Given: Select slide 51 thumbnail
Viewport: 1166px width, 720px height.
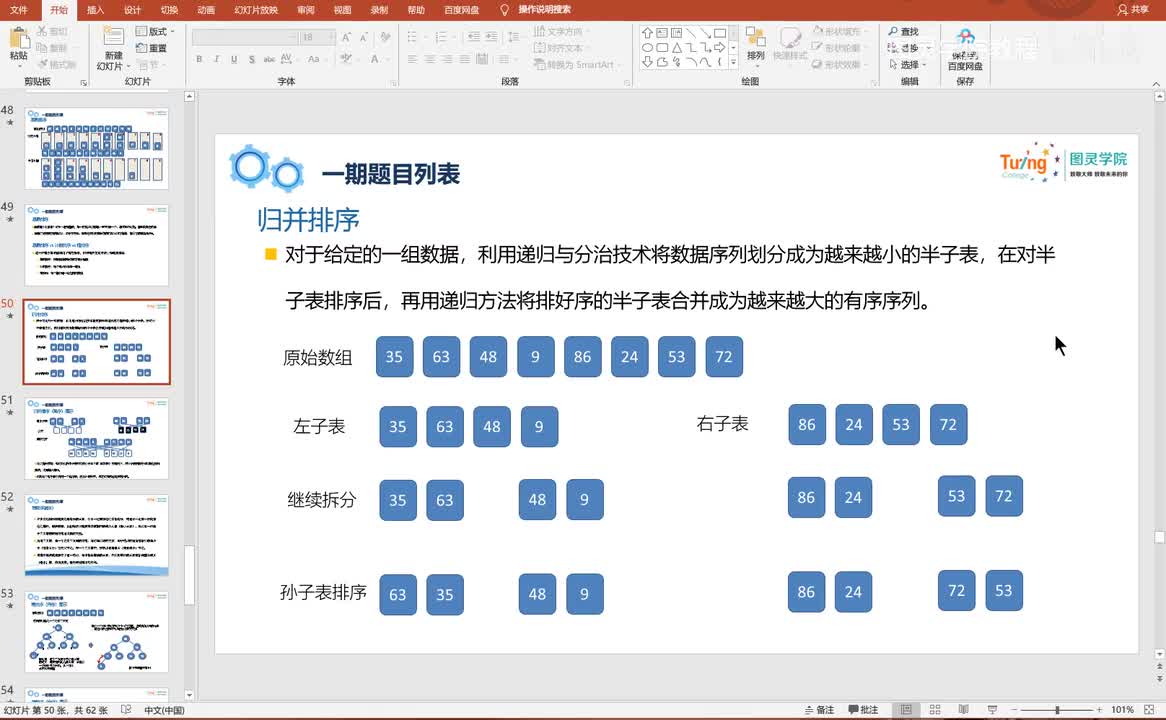Looking at the screenshot, I should click(97, 438).
